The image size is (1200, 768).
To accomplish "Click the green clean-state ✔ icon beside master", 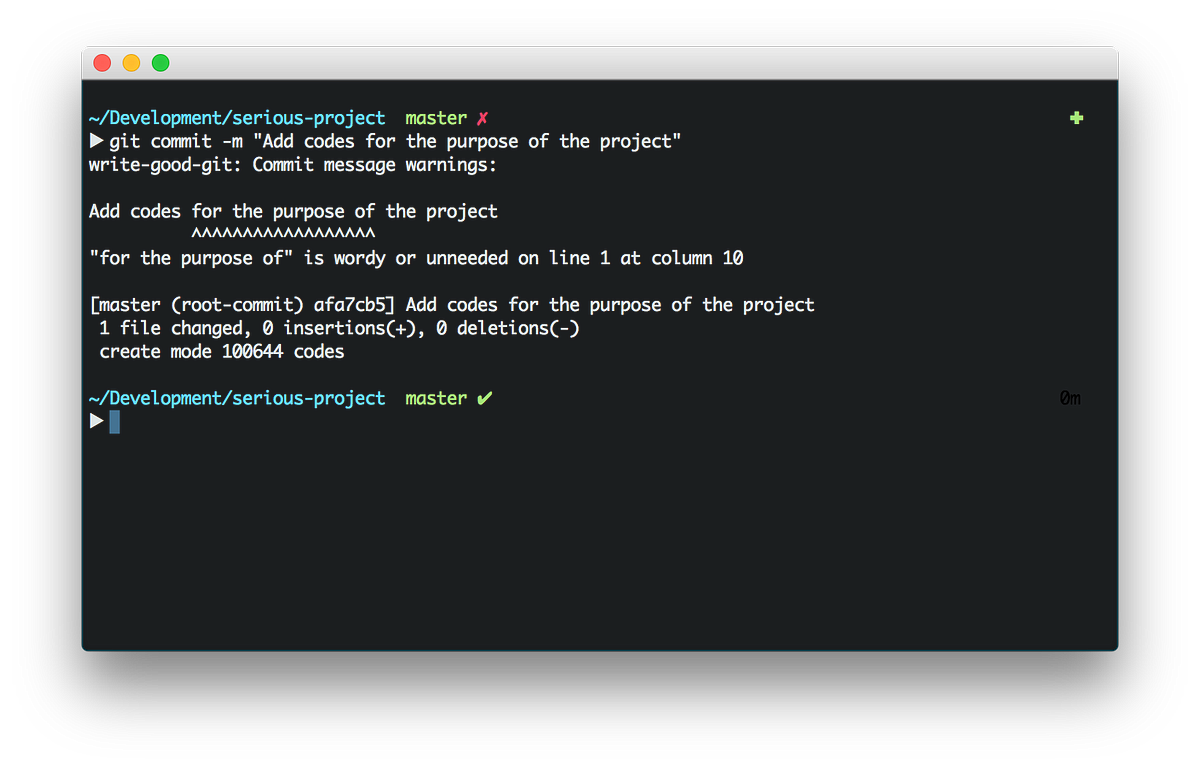I will (x=485, y=398).
